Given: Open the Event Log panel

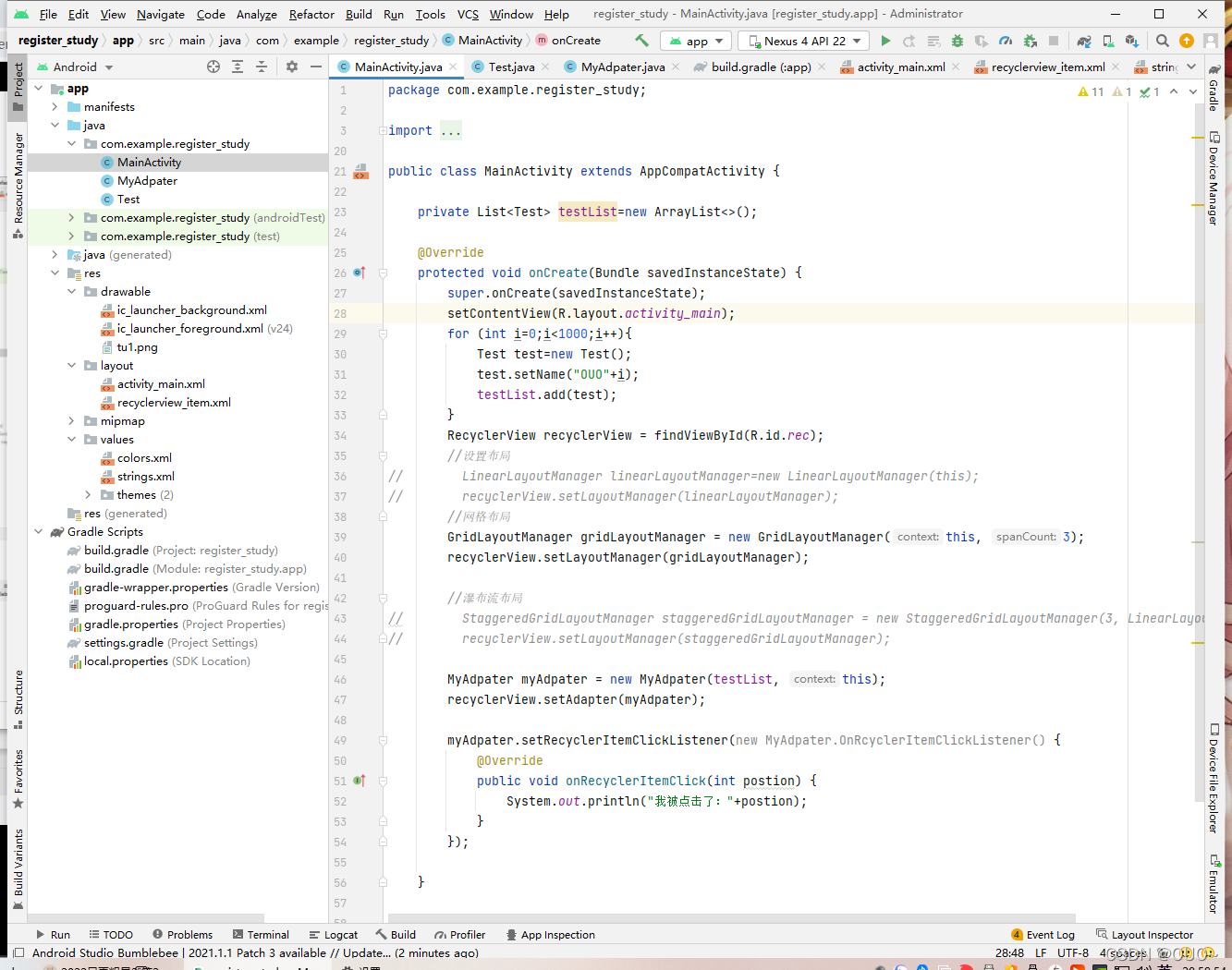Looking at the screenshot, I should point(1043,935).
